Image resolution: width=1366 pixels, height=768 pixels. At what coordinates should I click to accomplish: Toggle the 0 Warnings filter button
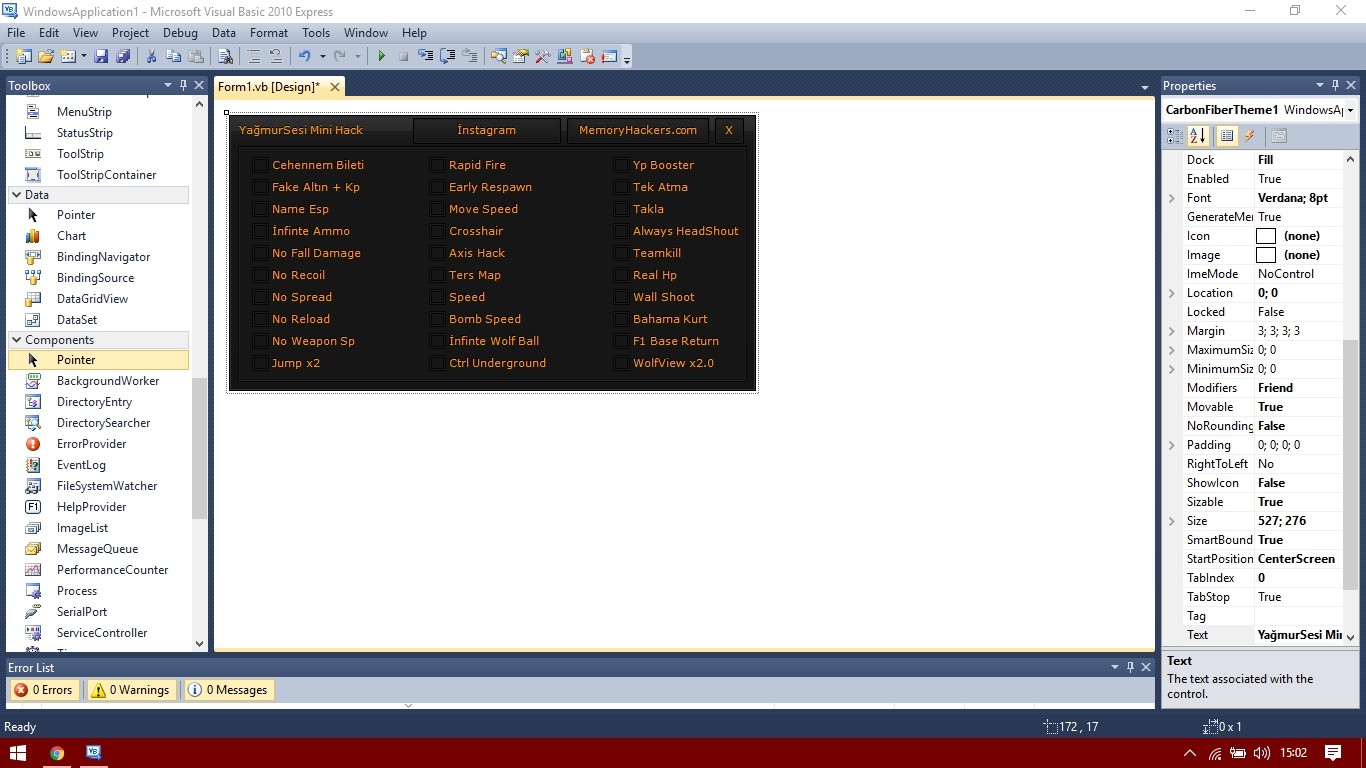click(131, 690)
